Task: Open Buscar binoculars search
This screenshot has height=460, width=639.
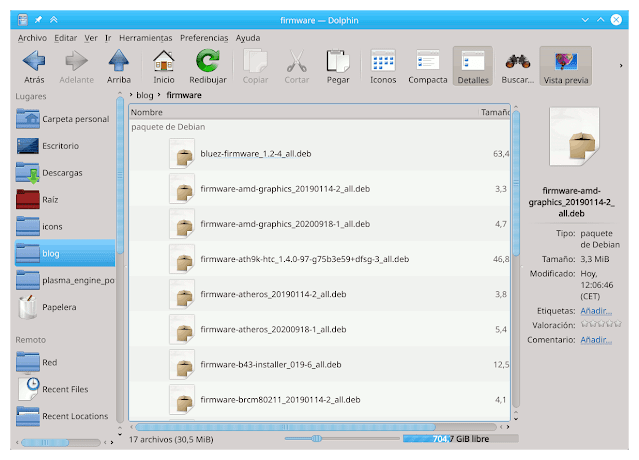Action: (518, 67)
